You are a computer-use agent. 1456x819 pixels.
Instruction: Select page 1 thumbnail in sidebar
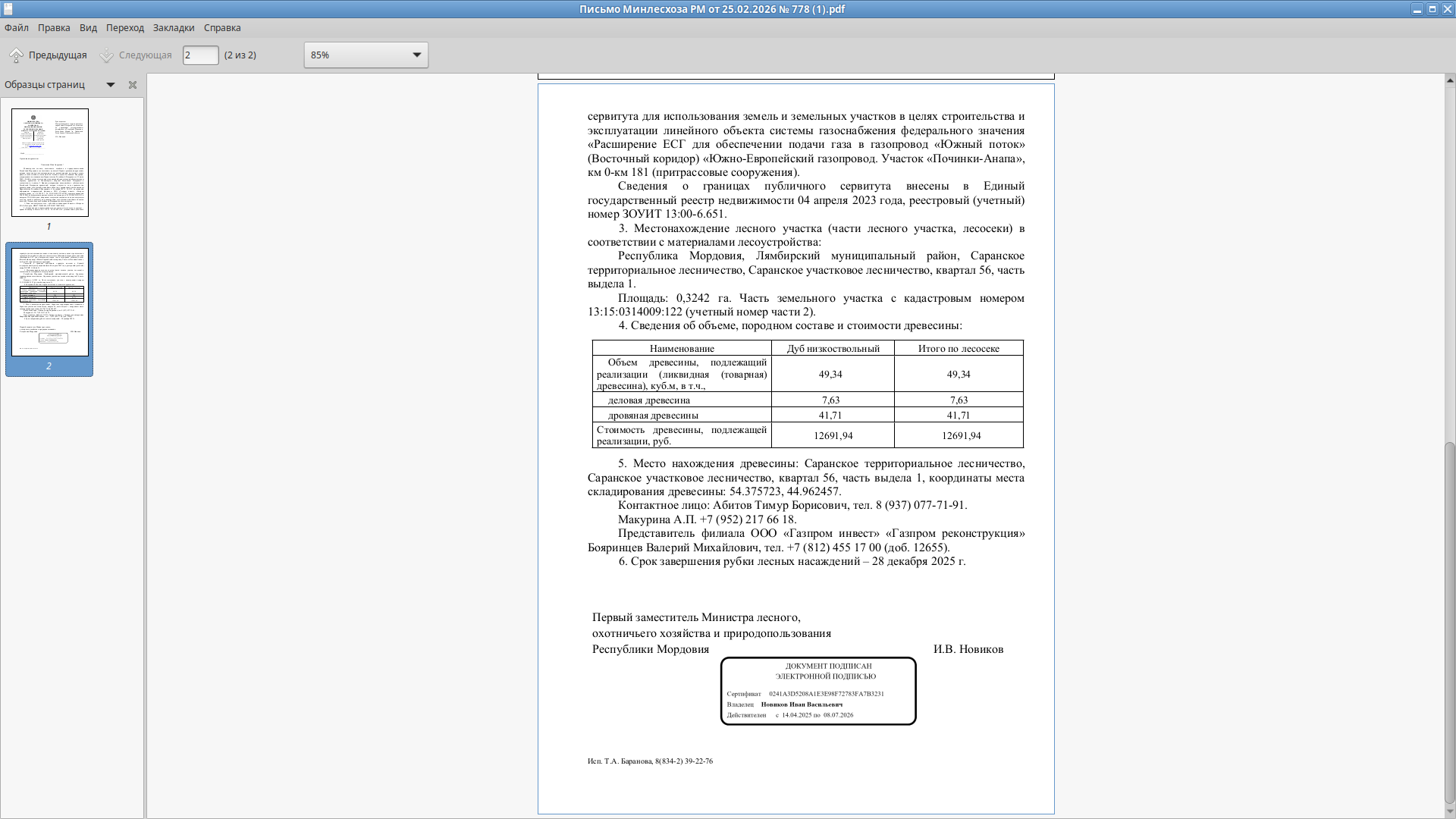point(50,162)
